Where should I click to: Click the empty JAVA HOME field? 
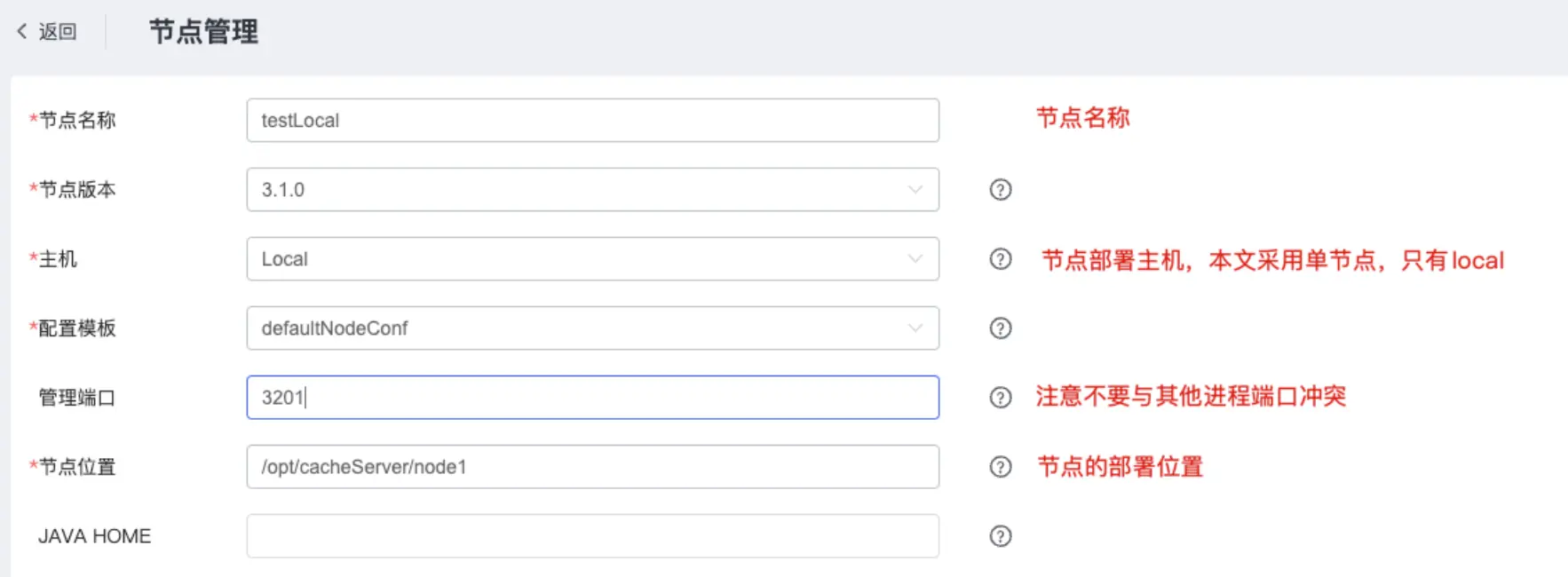(x=592, y=536)
